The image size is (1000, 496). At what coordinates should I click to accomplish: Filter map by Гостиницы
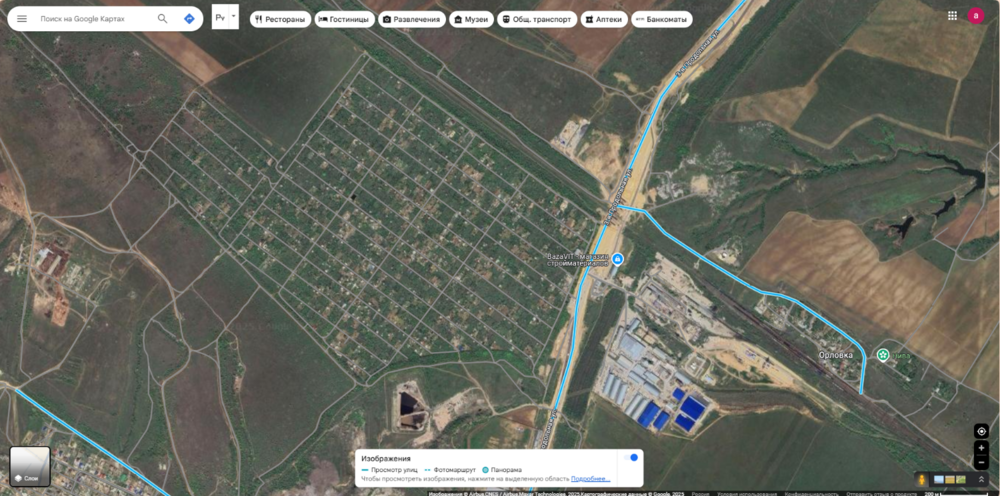(344, 19)
